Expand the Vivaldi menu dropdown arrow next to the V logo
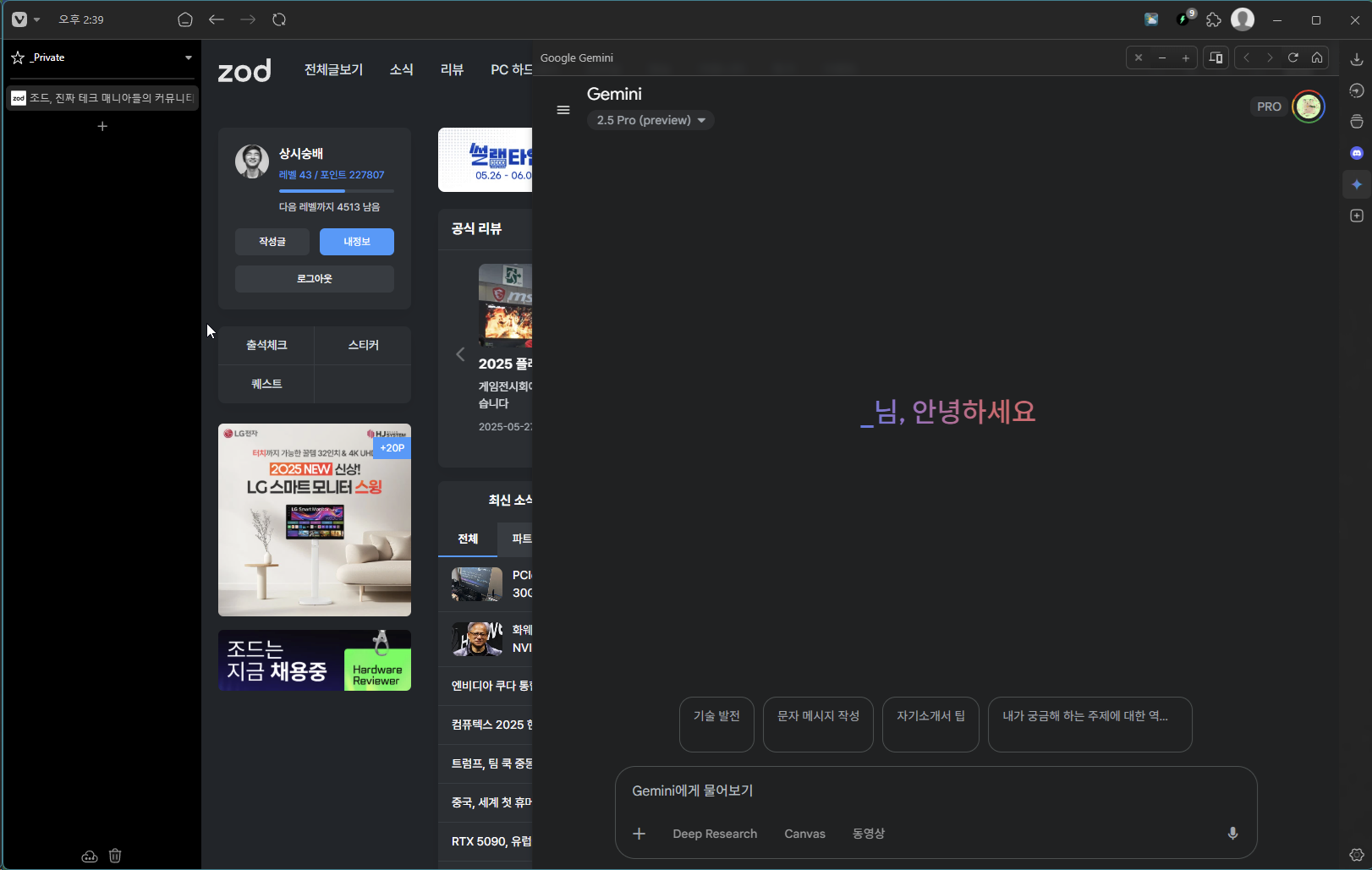This screenshot has height=870, width=1372. coord(36,19)
